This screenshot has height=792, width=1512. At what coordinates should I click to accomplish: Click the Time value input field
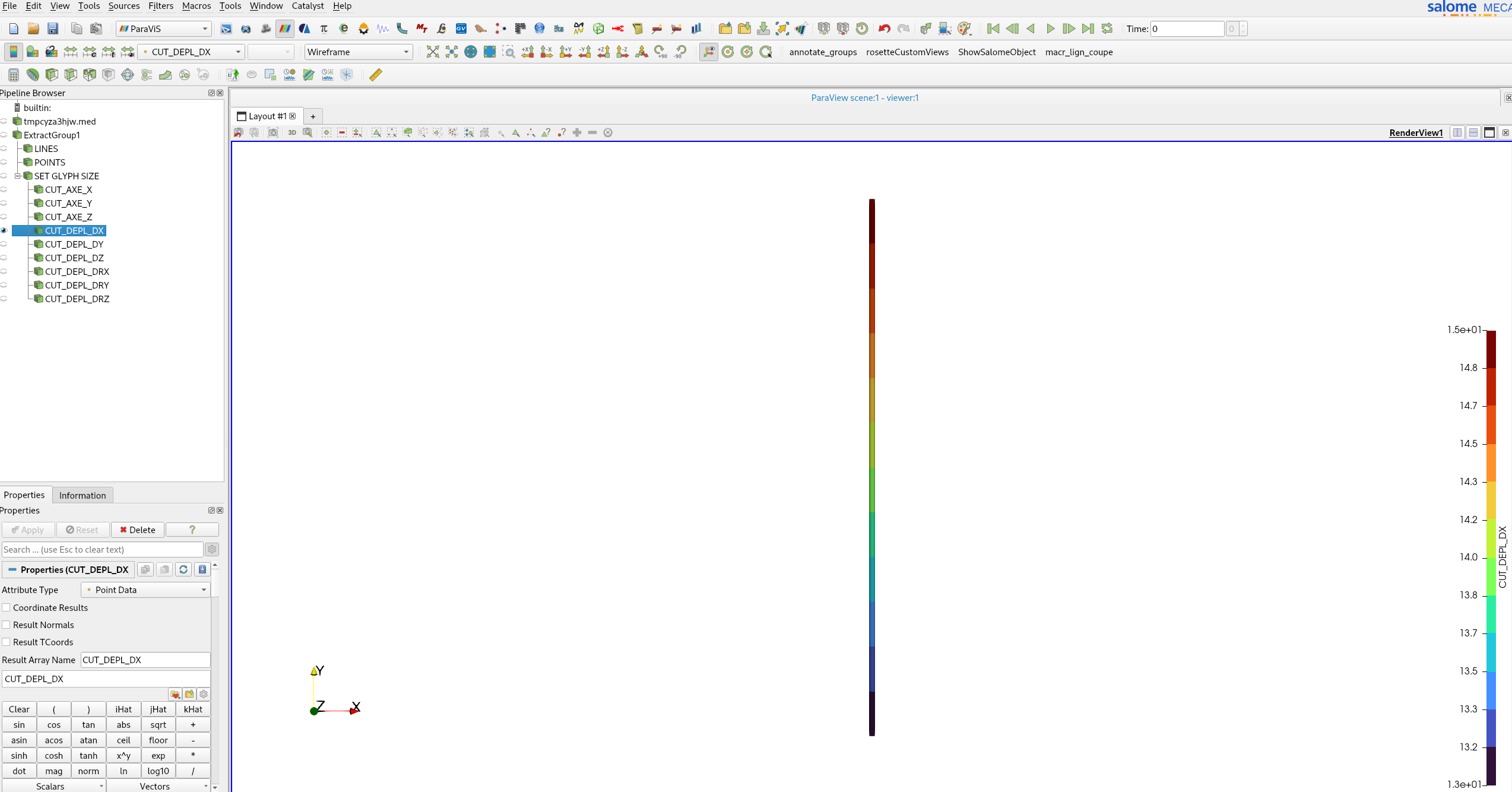coord(1187,28)
